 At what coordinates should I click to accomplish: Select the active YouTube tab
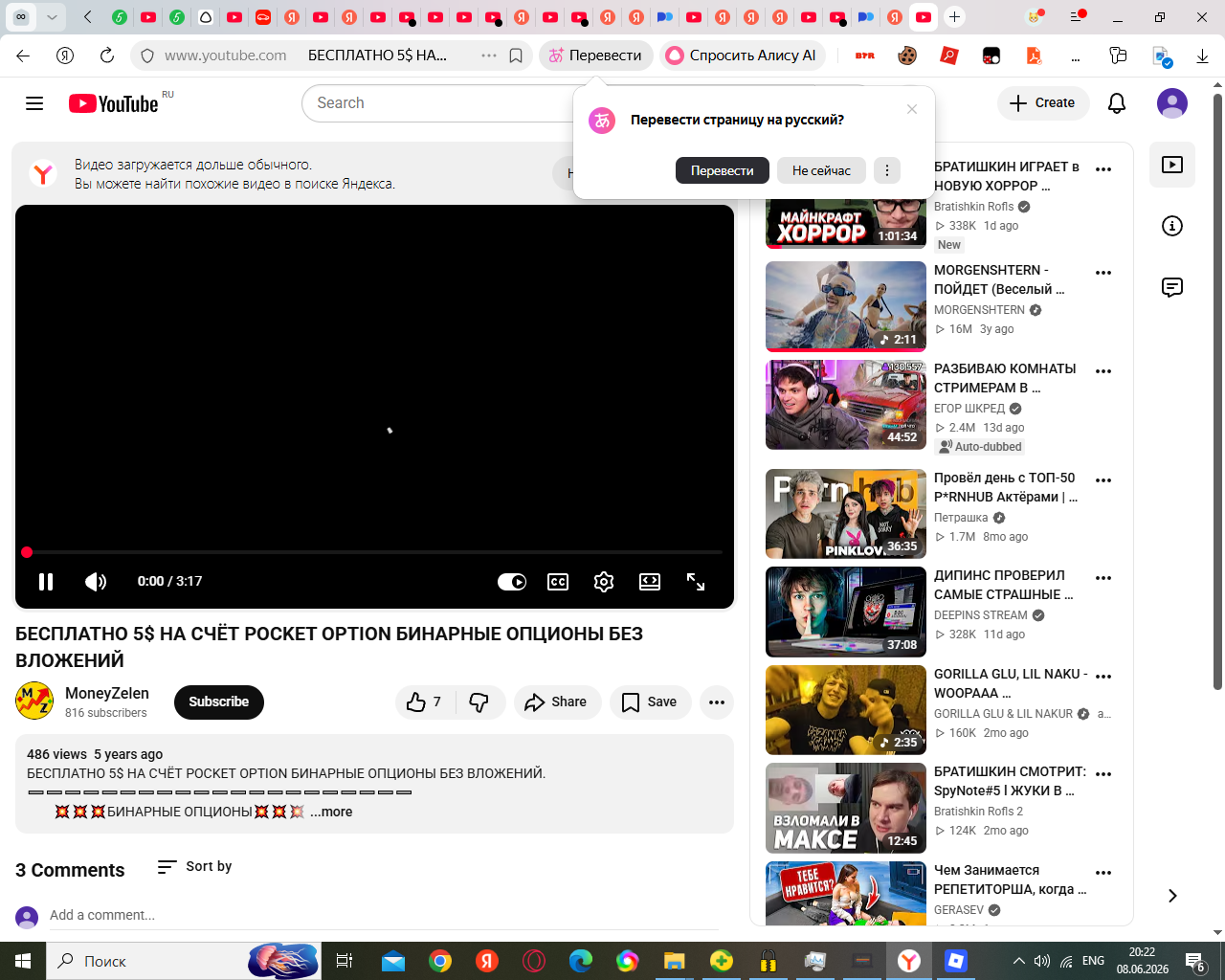click(x=924, y=17)
